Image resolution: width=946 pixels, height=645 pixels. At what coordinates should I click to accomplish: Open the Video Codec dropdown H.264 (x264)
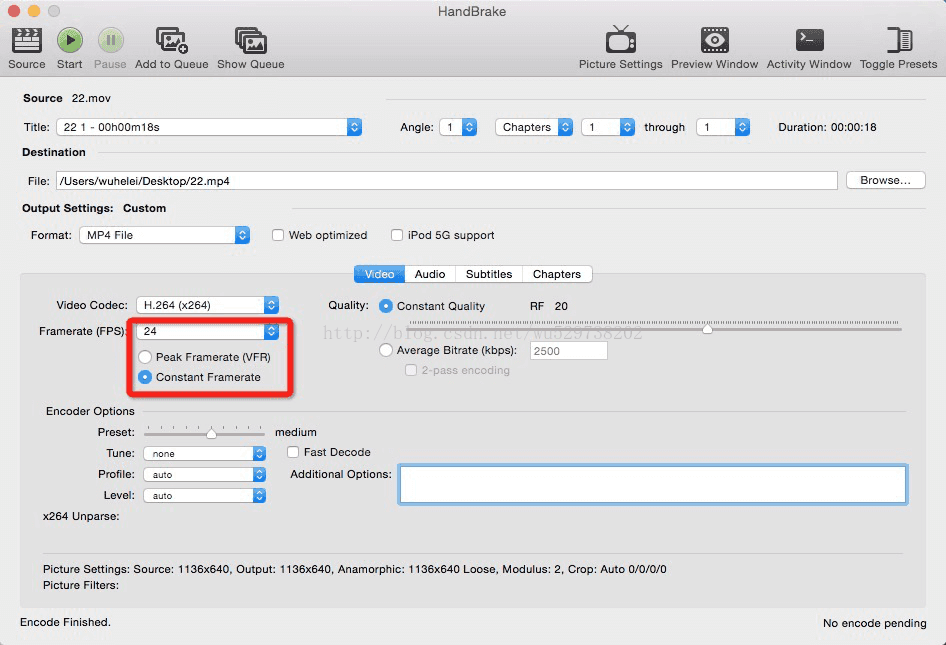click(x=208, y=305)
